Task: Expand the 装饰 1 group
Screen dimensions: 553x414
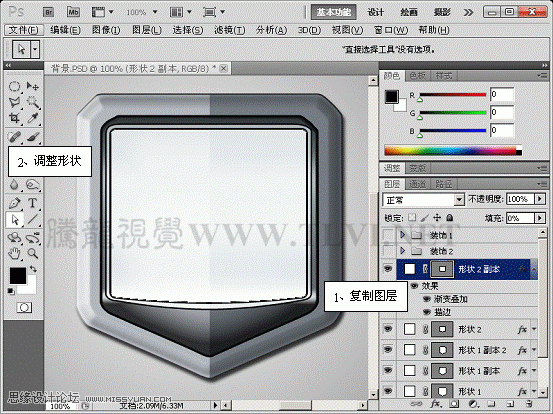Action: pyautogui.click(x=403, y=235)
